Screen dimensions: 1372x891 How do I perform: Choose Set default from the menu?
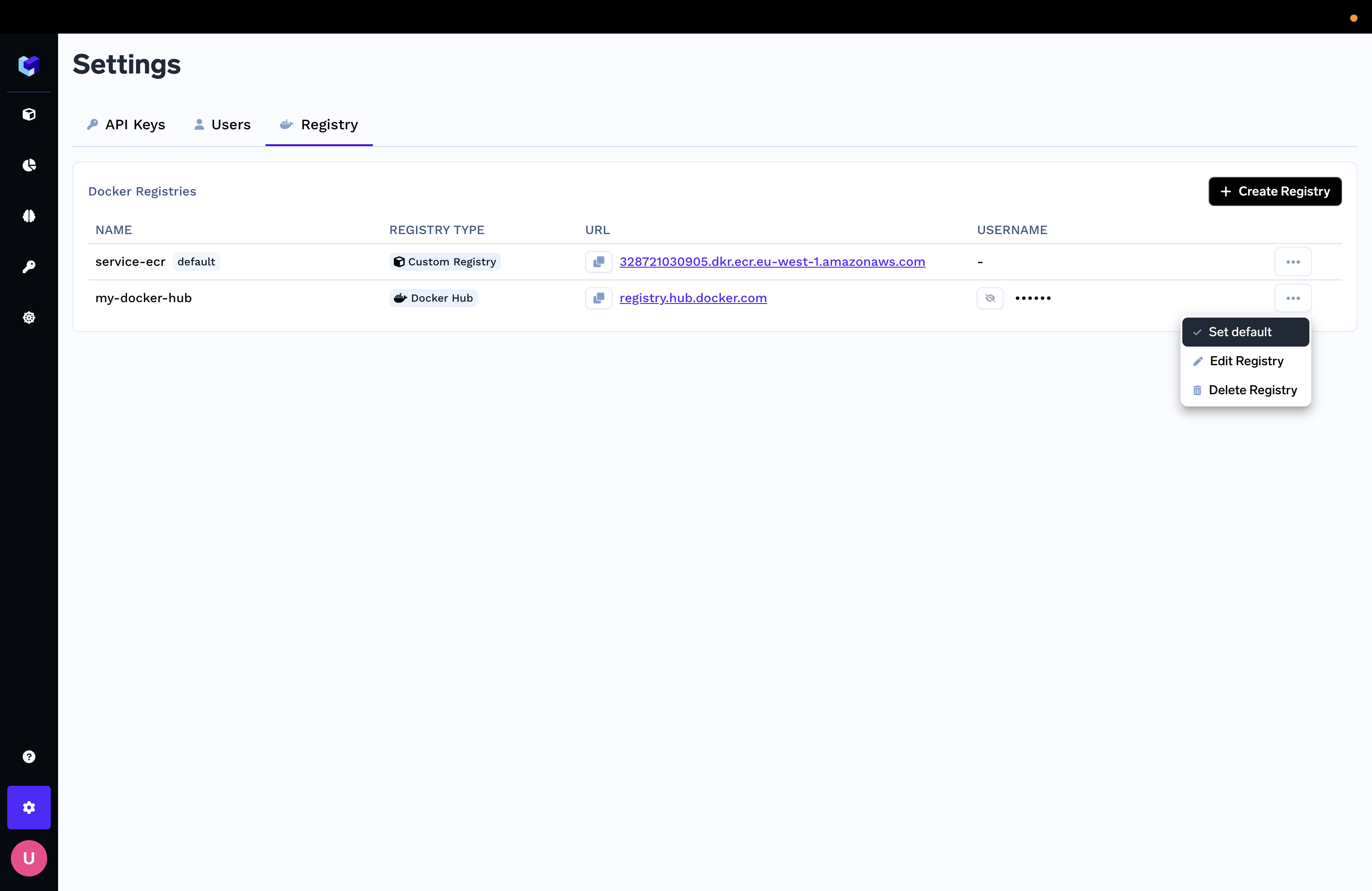[1245, 332]
